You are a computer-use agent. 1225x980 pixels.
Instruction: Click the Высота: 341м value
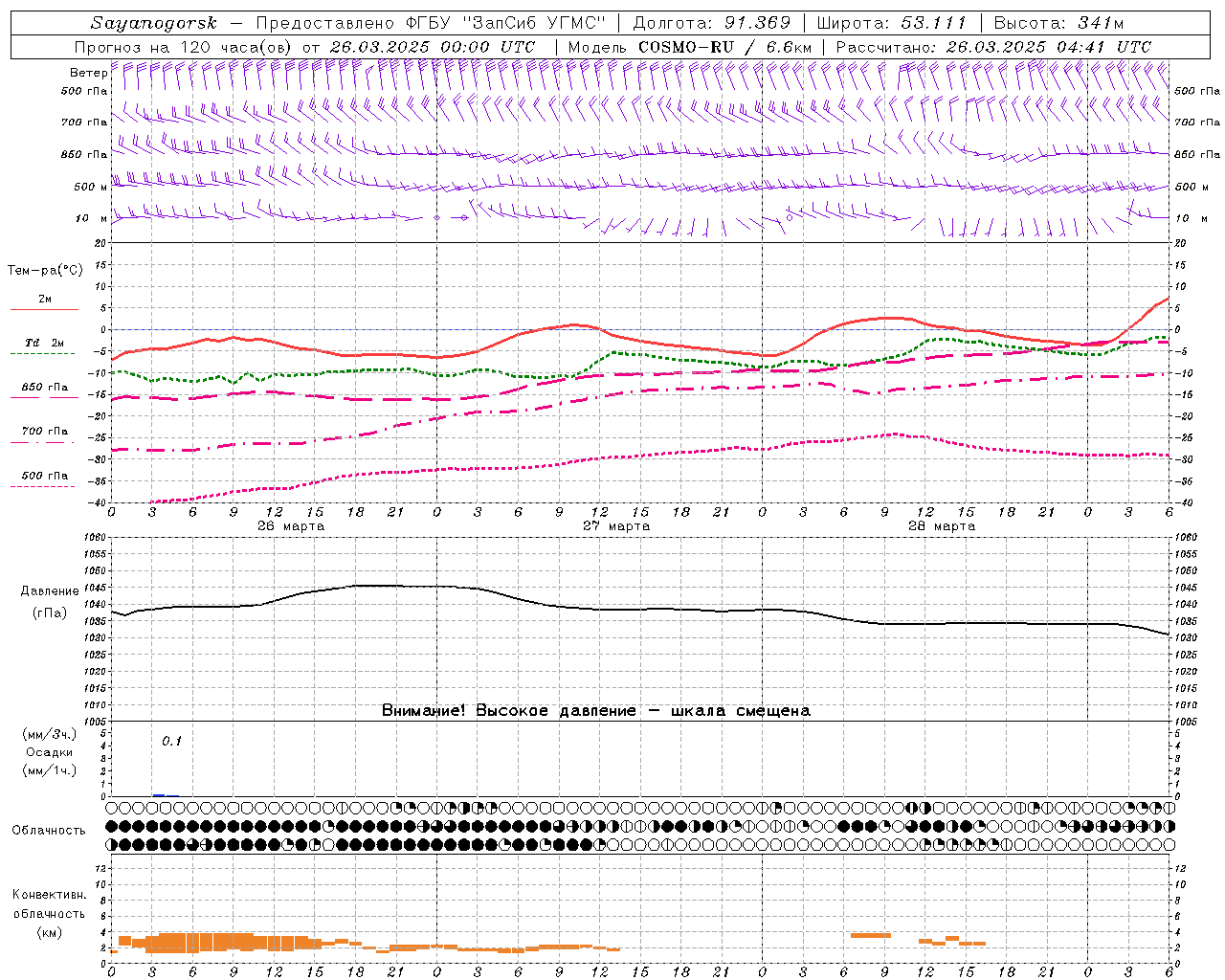[x=1058, y=23]
